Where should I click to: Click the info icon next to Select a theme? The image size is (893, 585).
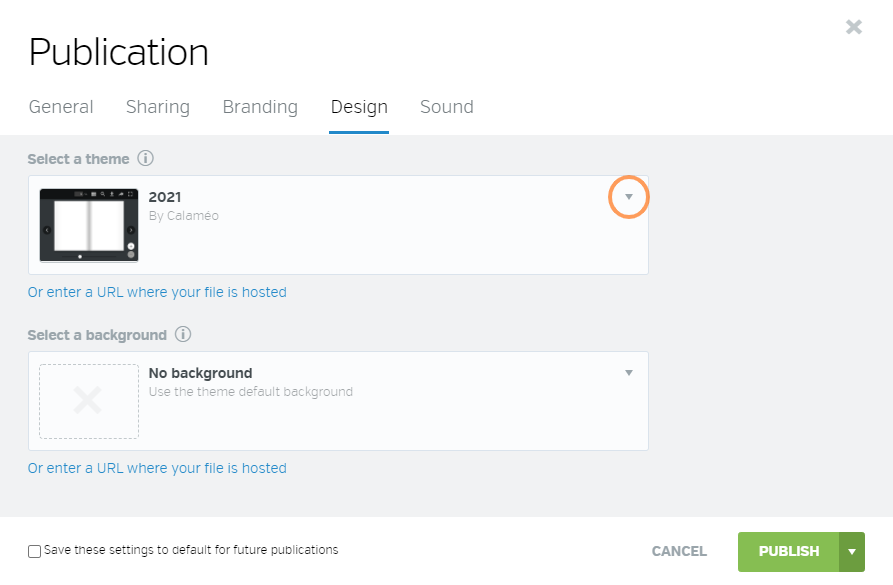pyautogui.click(x=145, y=158)
